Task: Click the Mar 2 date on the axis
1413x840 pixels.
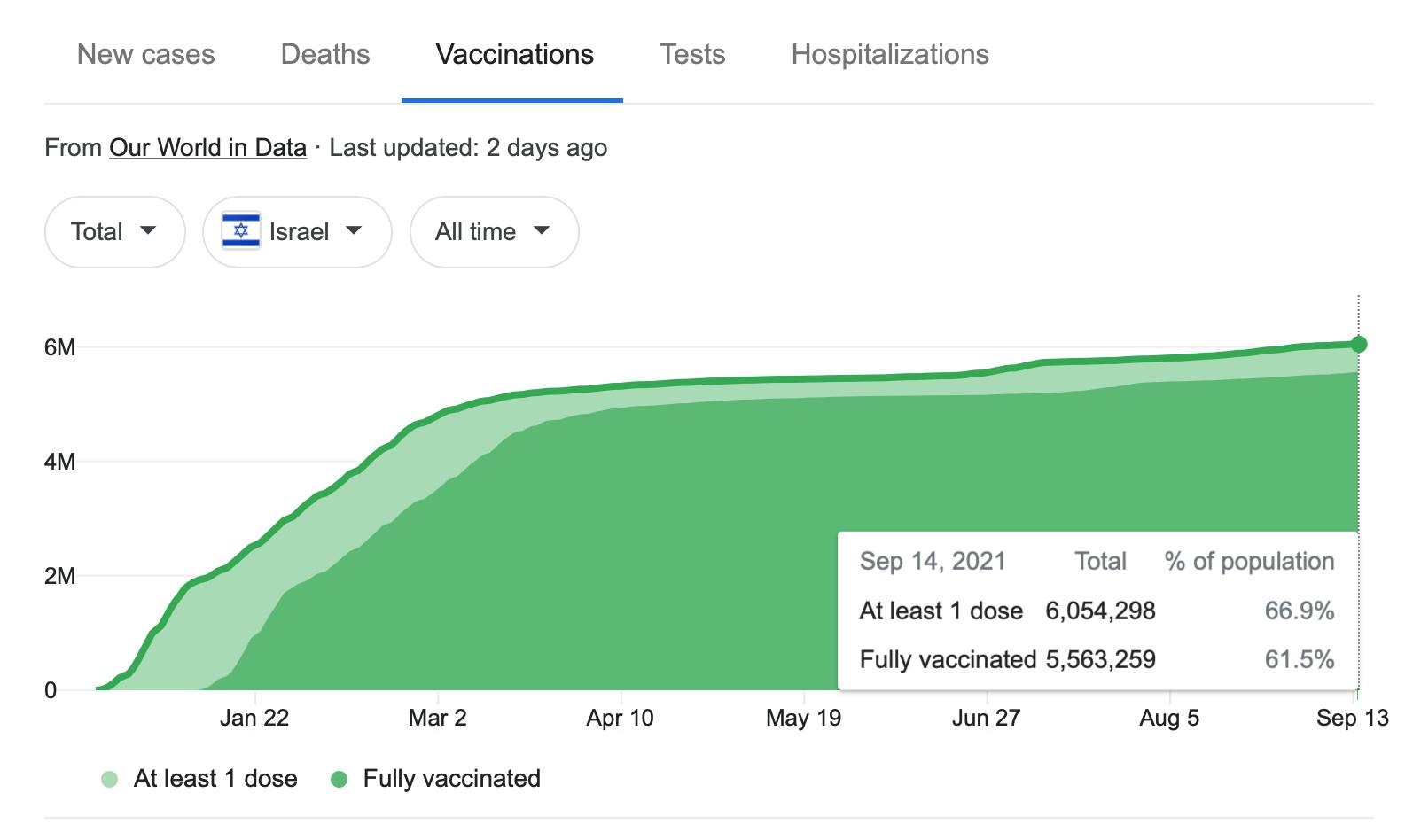Action: tap(437, 718)
